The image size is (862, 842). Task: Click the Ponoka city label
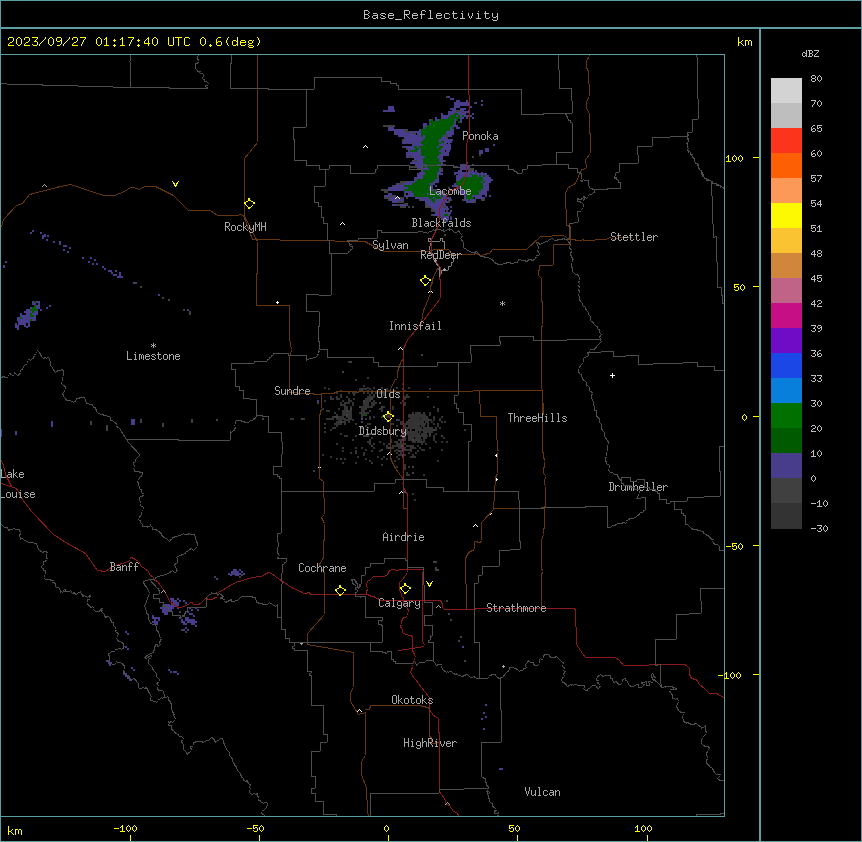click(480, 136)
